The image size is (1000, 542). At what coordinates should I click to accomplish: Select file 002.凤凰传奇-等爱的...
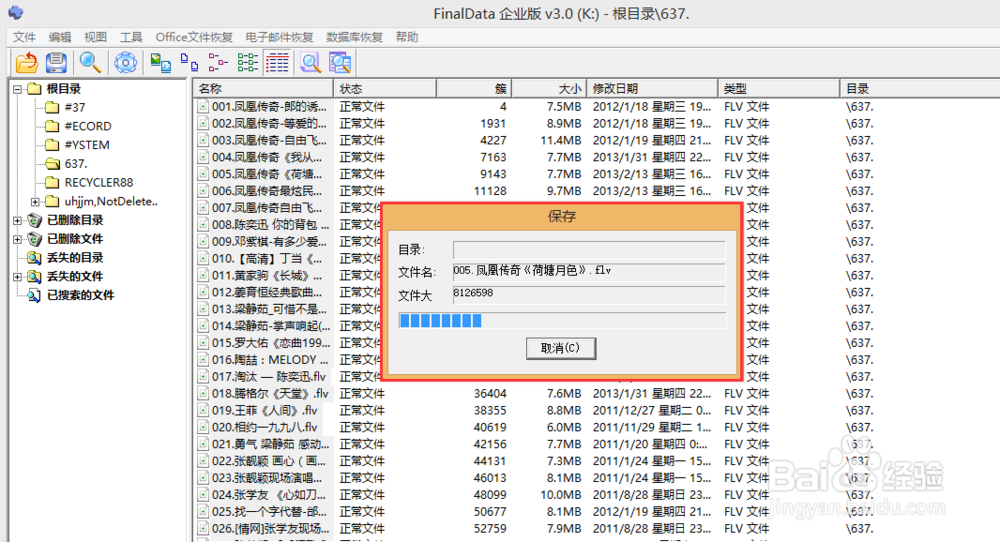pyautogui.click(x=269, y=124)
